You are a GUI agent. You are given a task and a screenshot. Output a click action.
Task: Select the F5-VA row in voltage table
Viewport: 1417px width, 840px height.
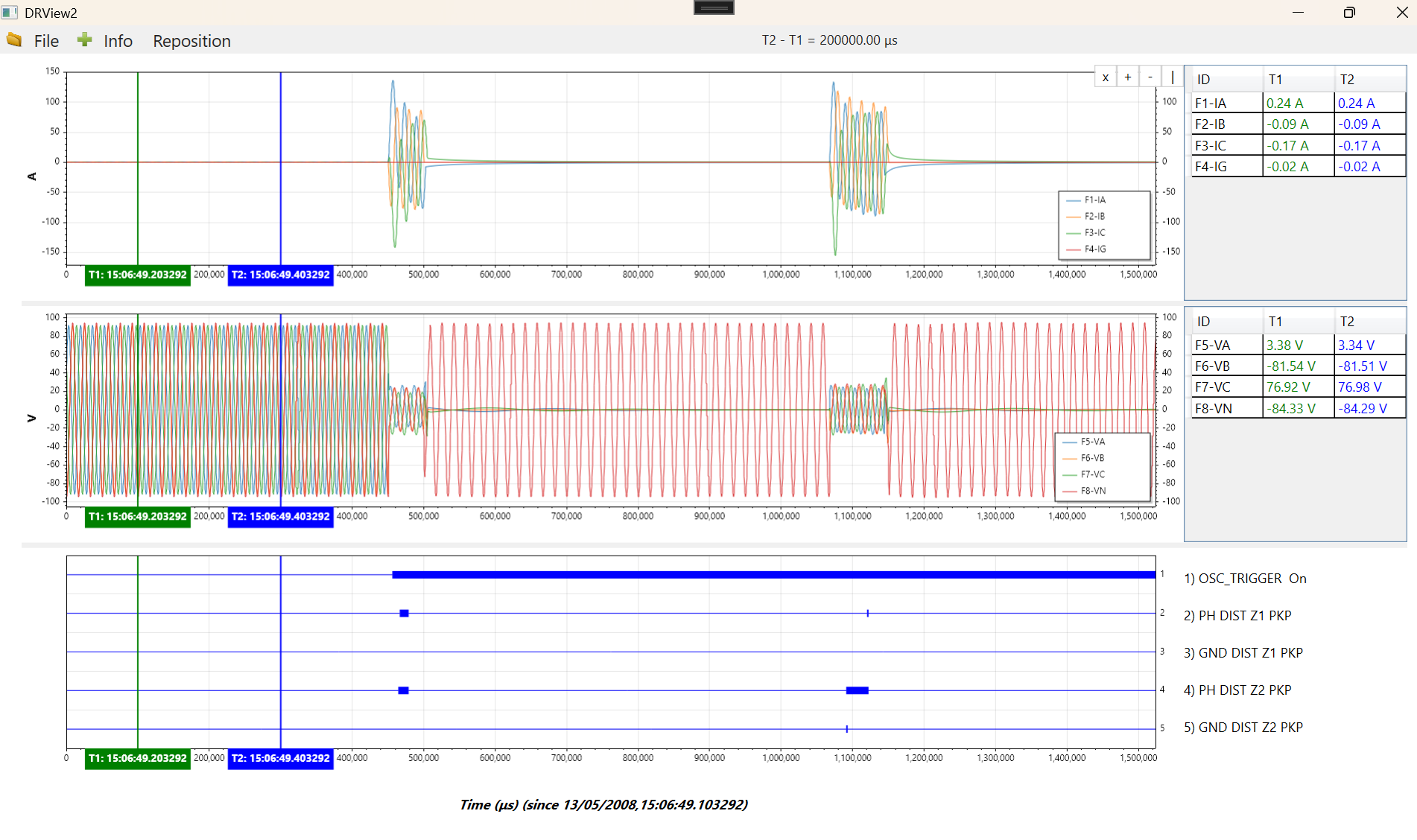[1299, 346]
